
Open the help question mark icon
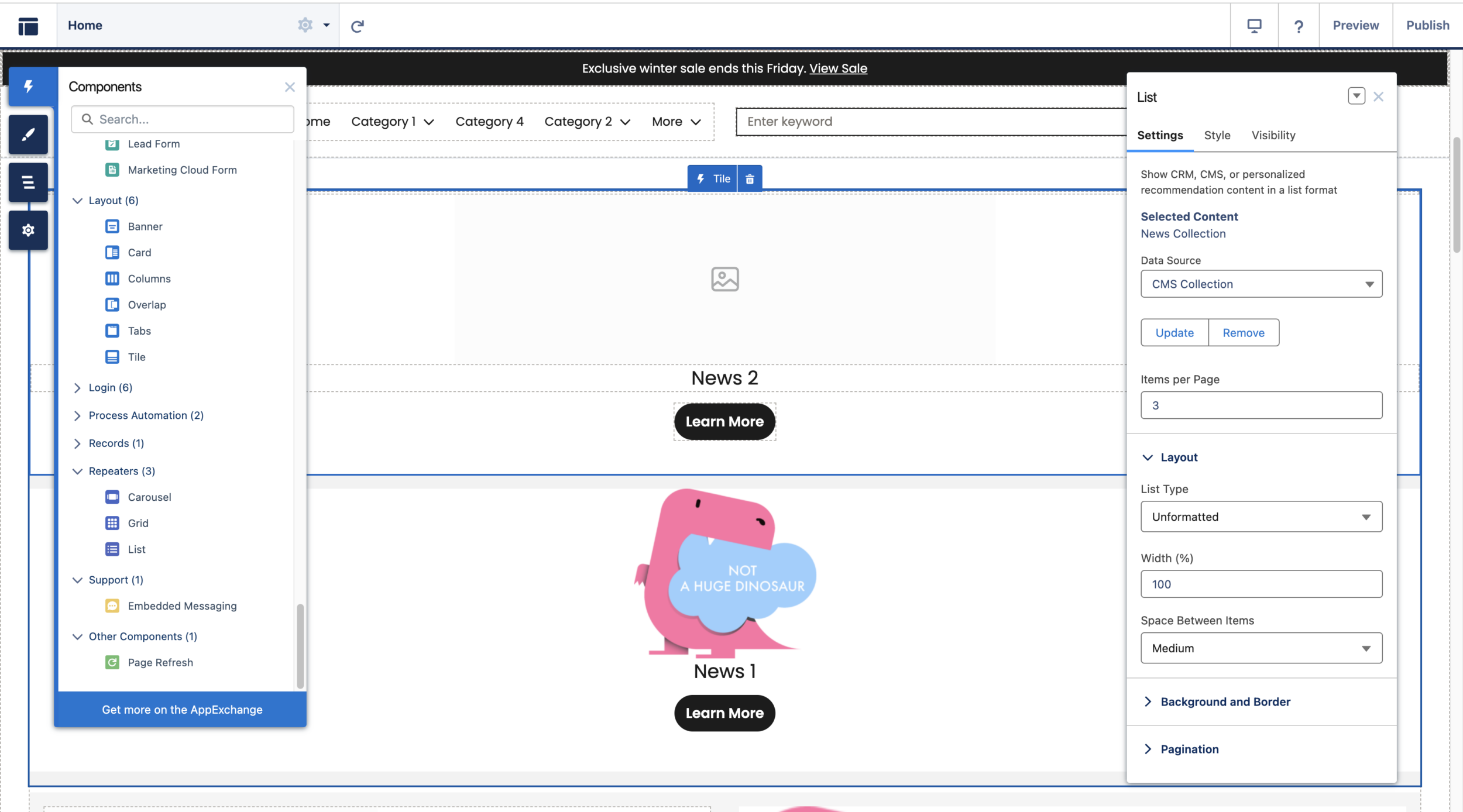coord(1299,26)
